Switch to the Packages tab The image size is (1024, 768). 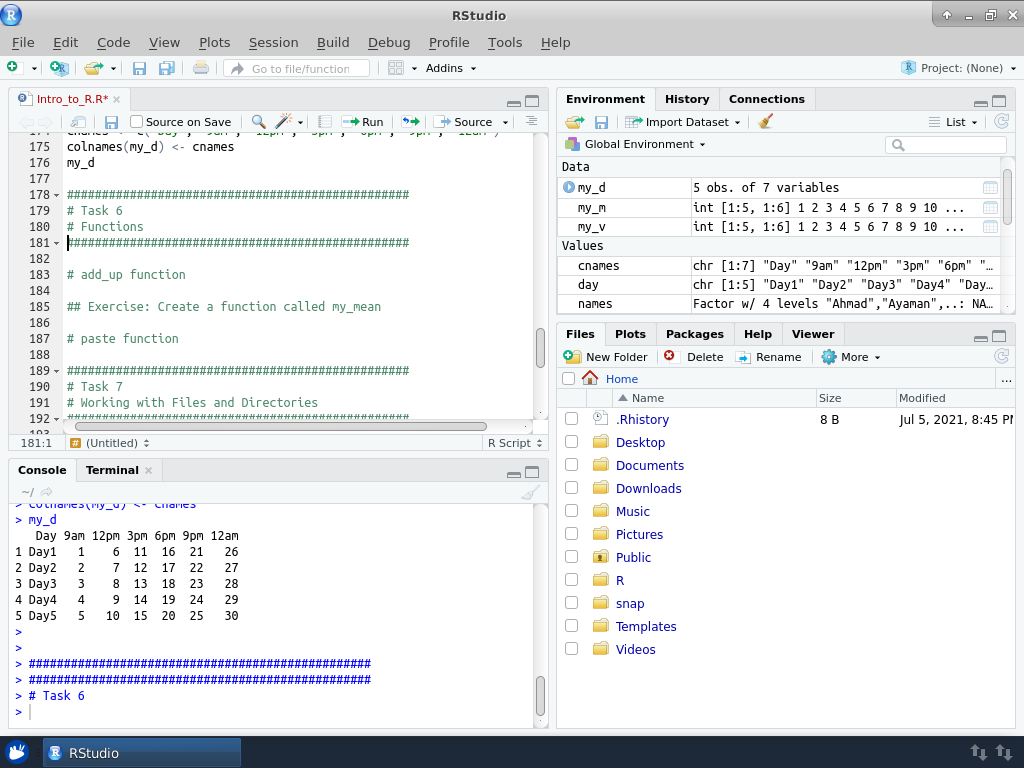[694, 334]
